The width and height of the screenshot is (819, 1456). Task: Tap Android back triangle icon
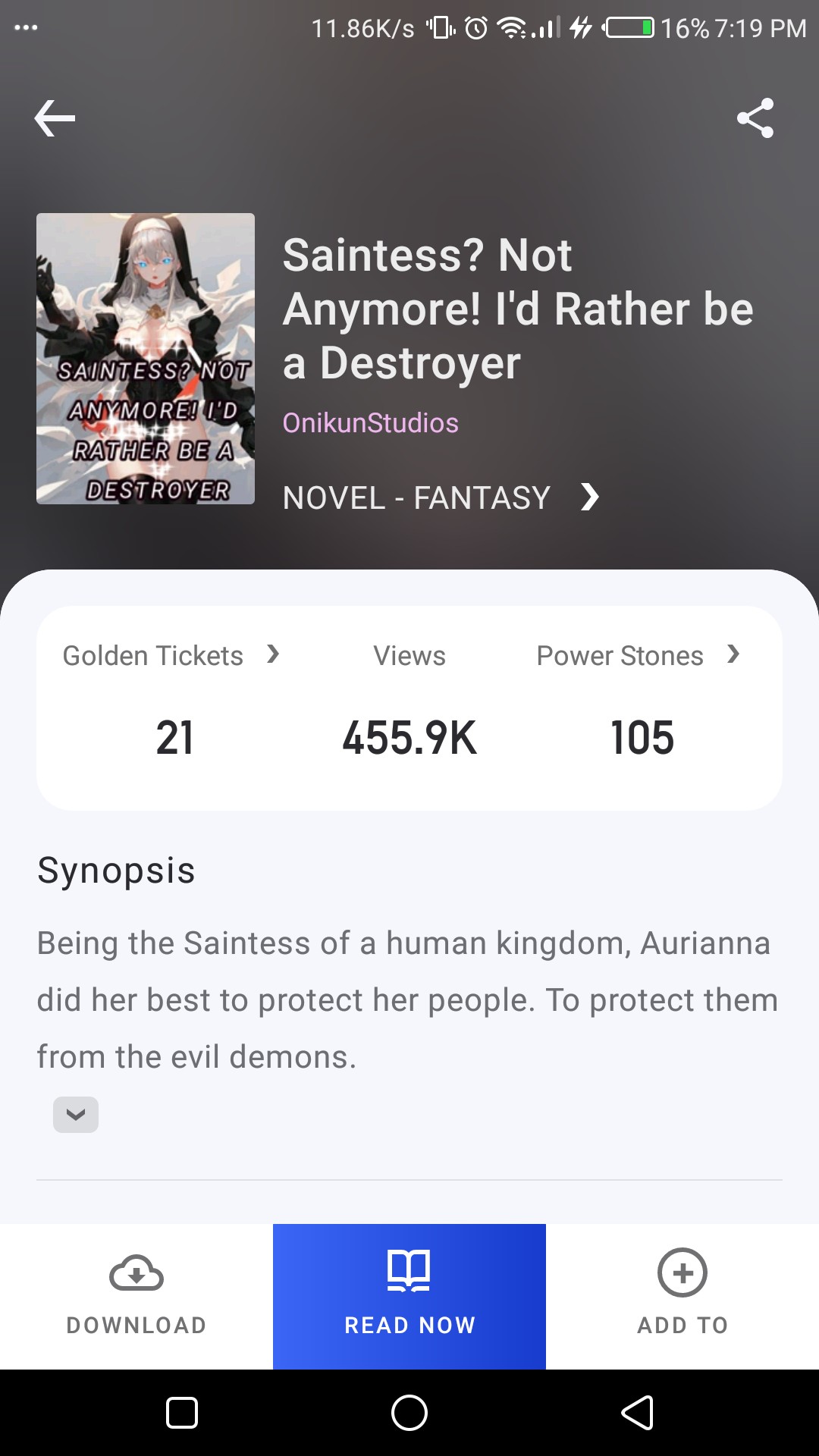pyautogui.click(x=638, y=1413)
